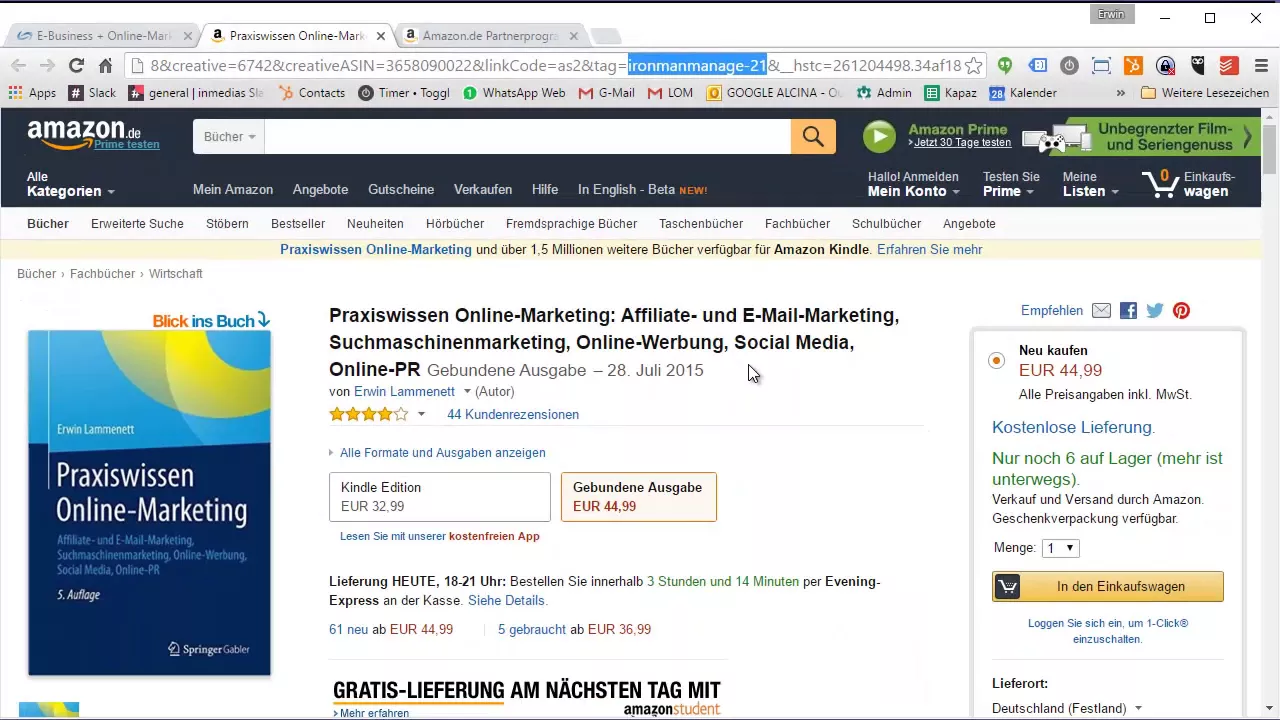This screenshot has width=1280, height=720.
Task: Open the Hörbücher menu item
Action: [x=455, y=224]
